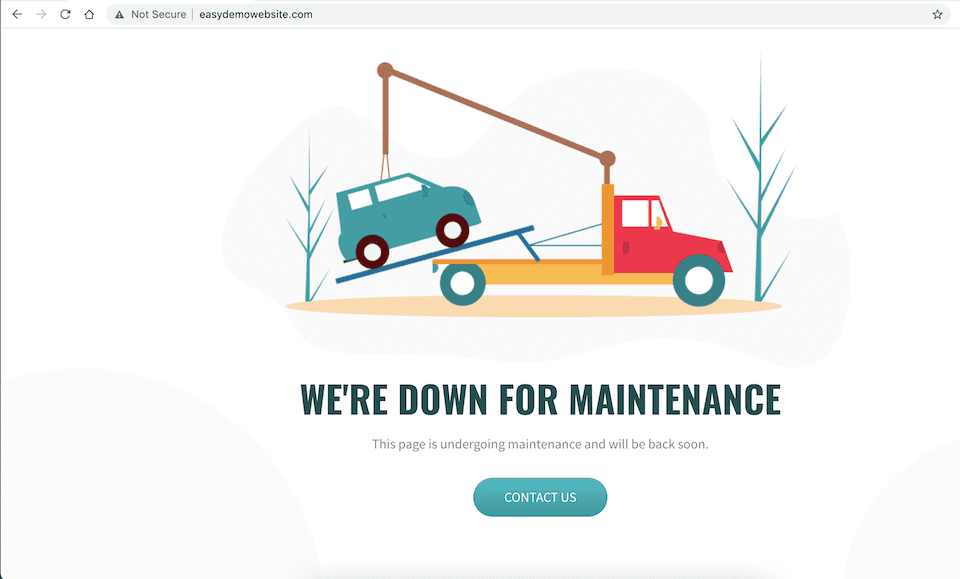Click the Not Secure label text
The height and width of the screenshot is (579, 960).
[160, 14]
